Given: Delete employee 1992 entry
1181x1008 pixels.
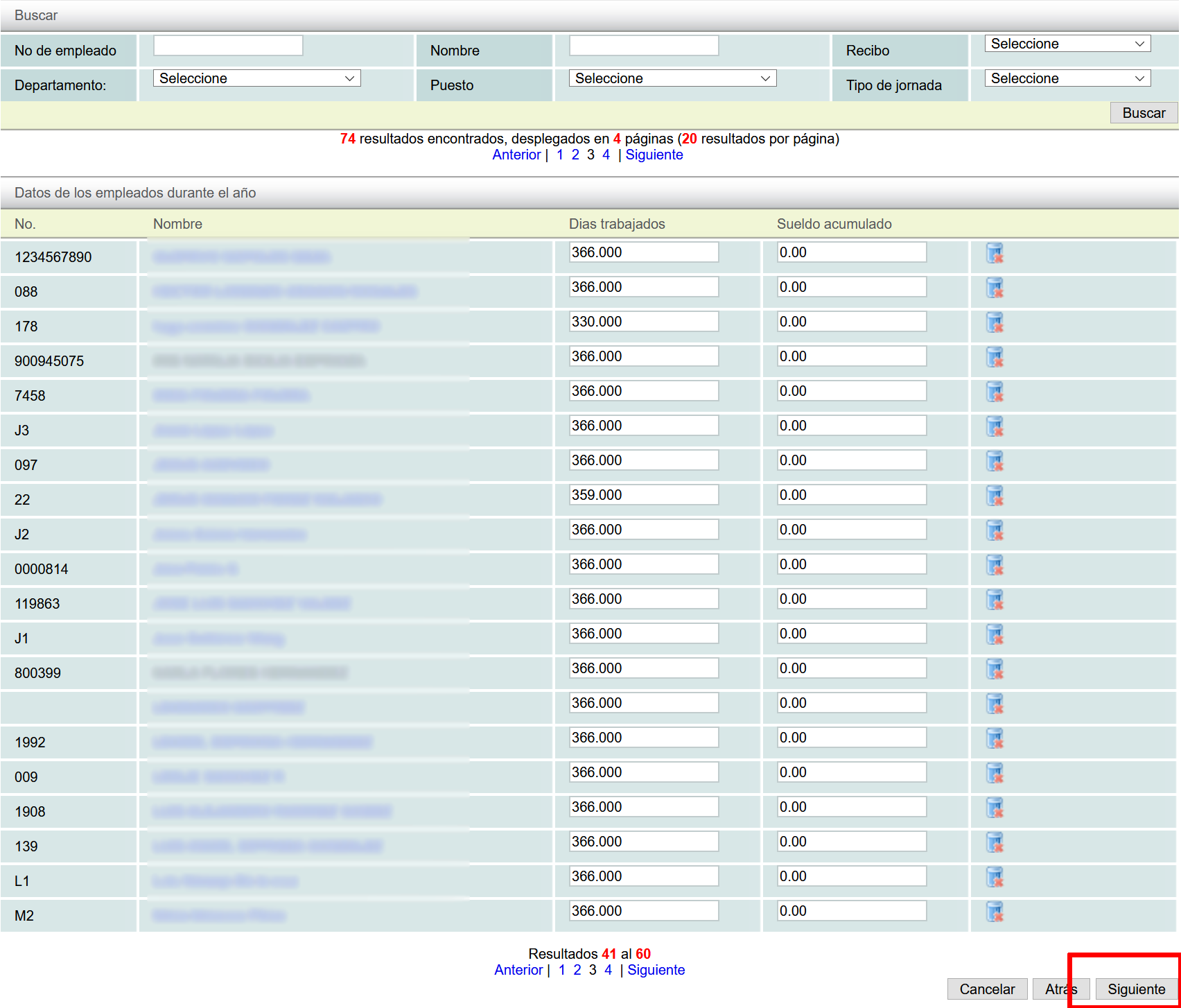Looking at the screenshot, I should (x=995, y=739).
